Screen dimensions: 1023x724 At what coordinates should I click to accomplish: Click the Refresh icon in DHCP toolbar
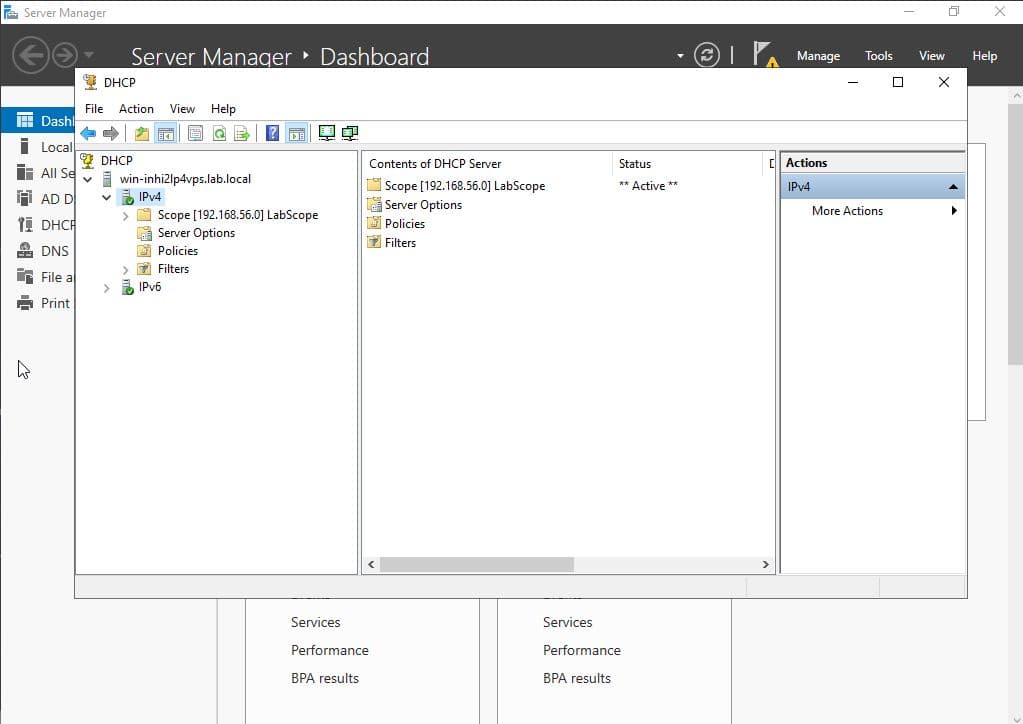218,133
